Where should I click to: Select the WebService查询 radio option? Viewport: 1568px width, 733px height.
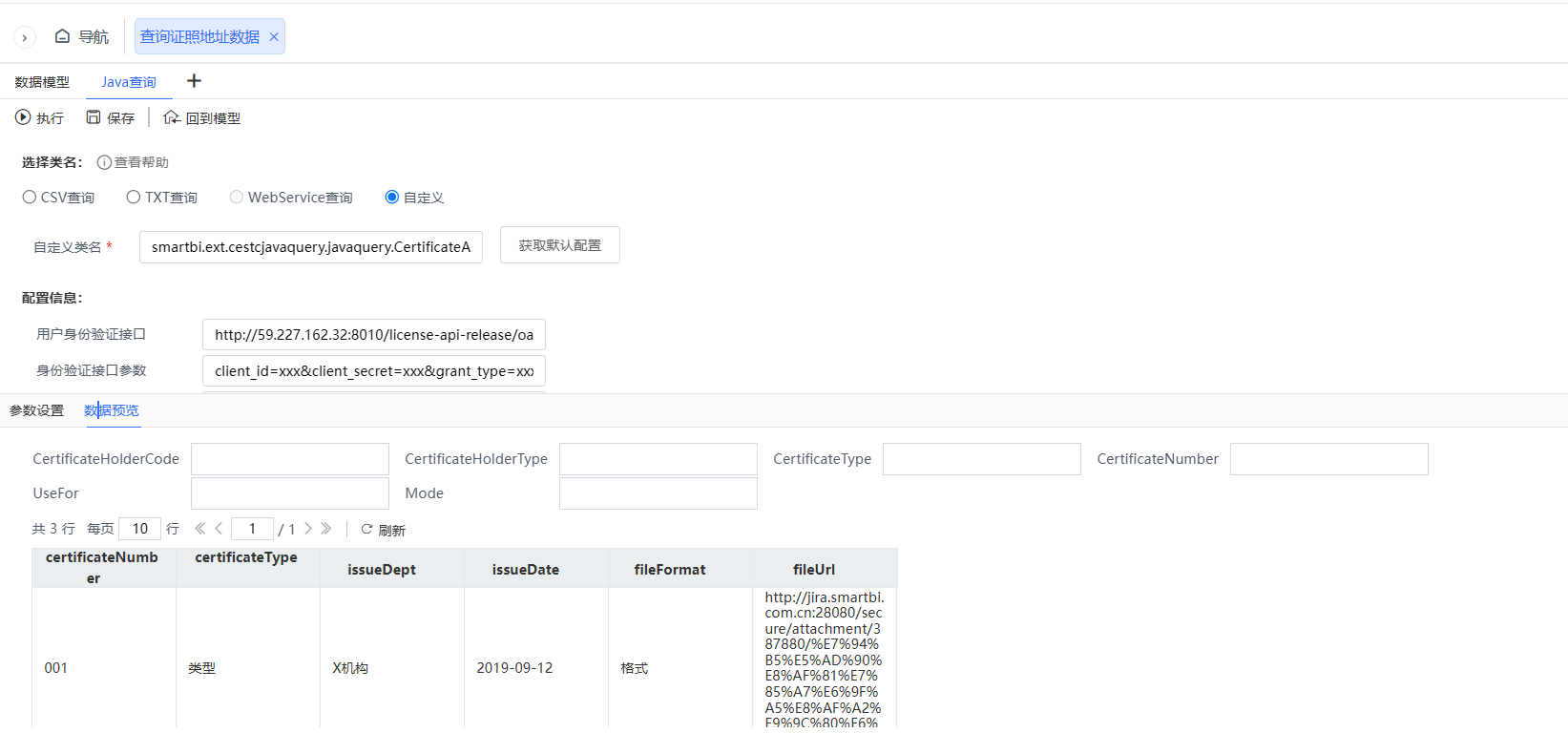pos(237,197)
